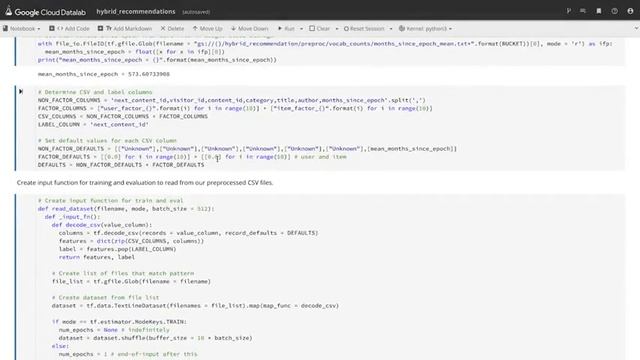The width and height of the screenshot is (640, 360).
Task: Open the Reset Session dropdown arrow
Action: pyautogui.click(x=391, y=29)
